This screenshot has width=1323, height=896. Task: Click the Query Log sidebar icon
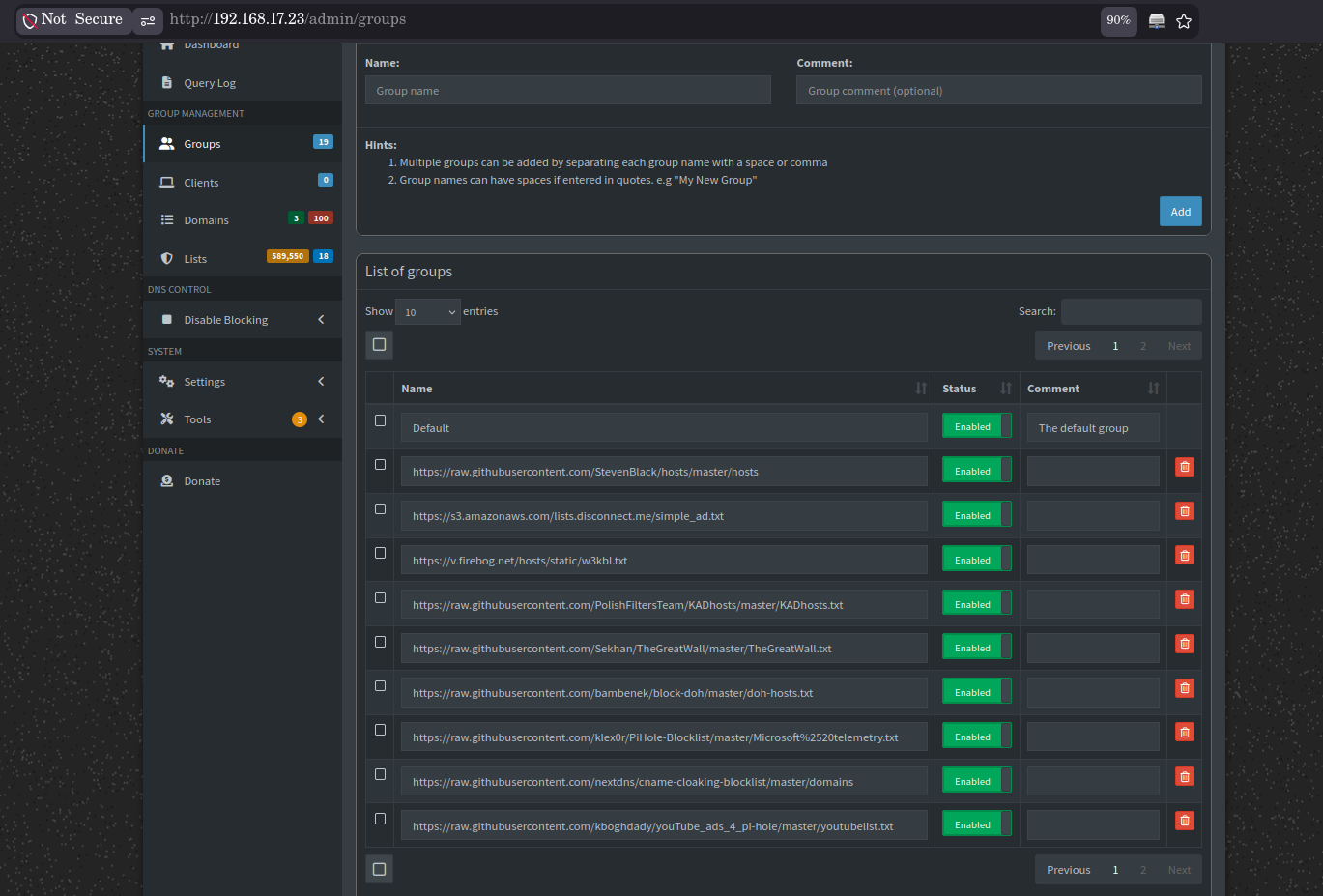tap(167, 83)
